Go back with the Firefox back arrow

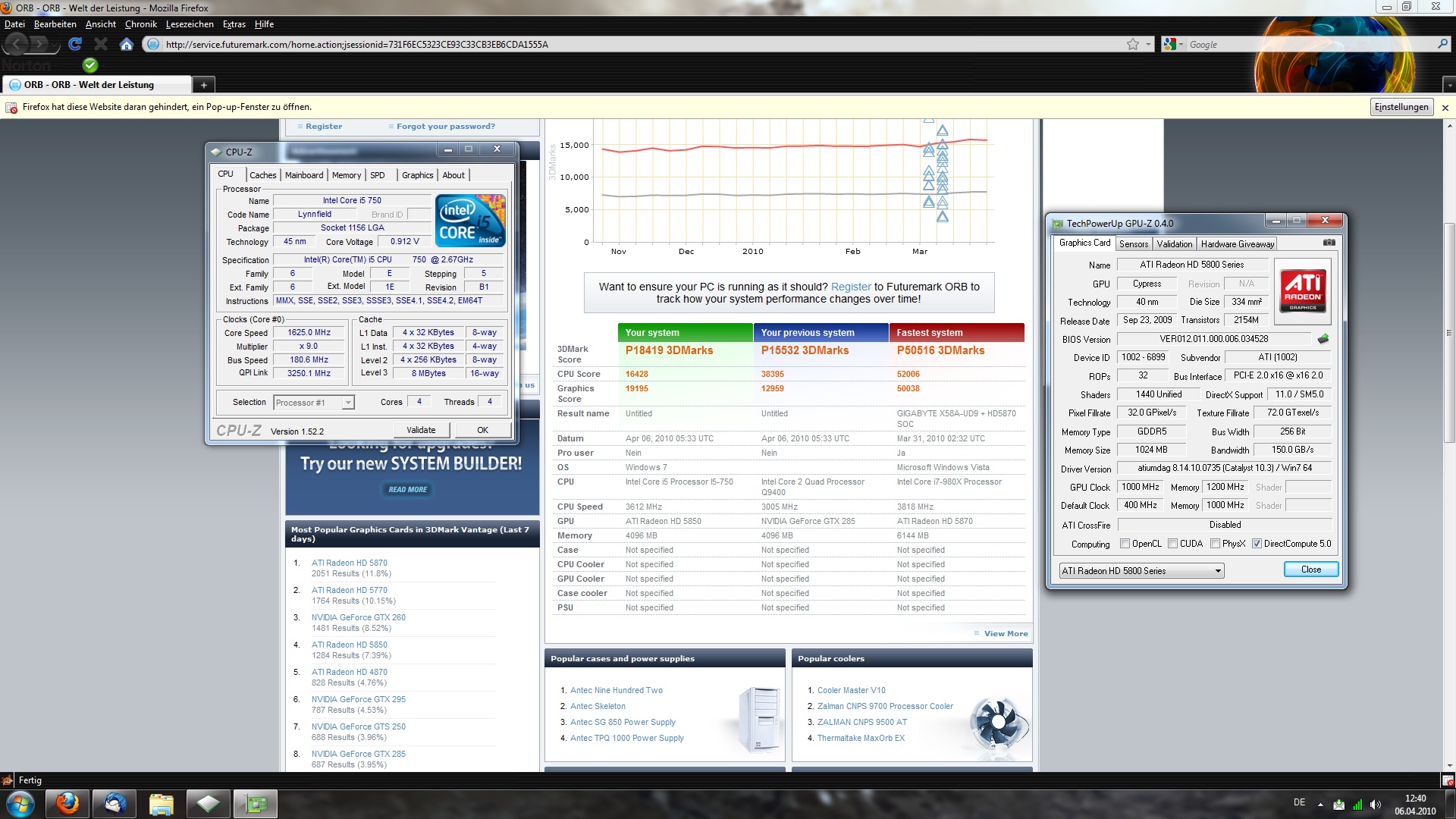(17, 44)
